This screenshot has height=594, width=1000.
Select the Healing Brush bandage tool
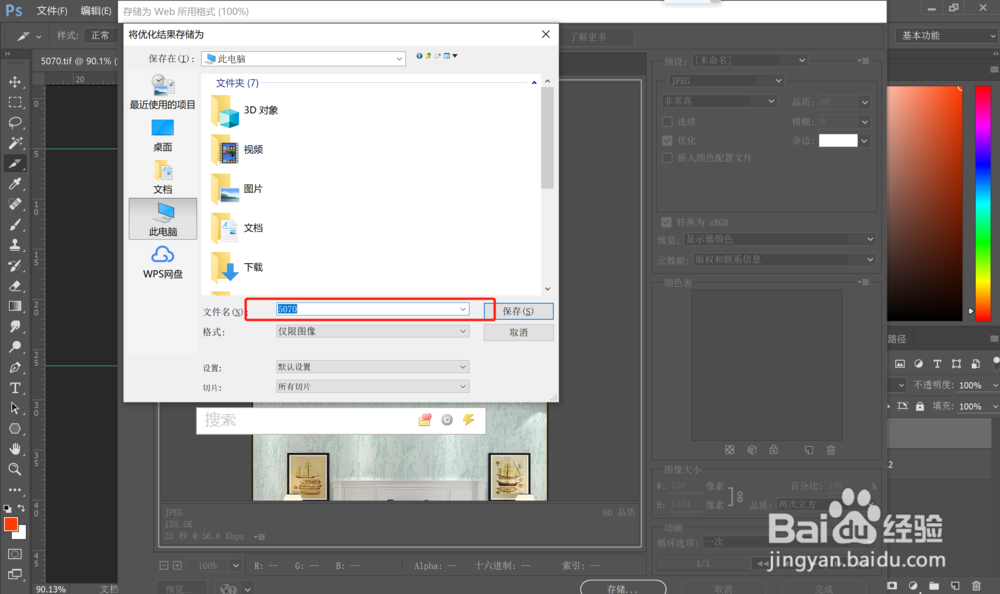point(15,204)
